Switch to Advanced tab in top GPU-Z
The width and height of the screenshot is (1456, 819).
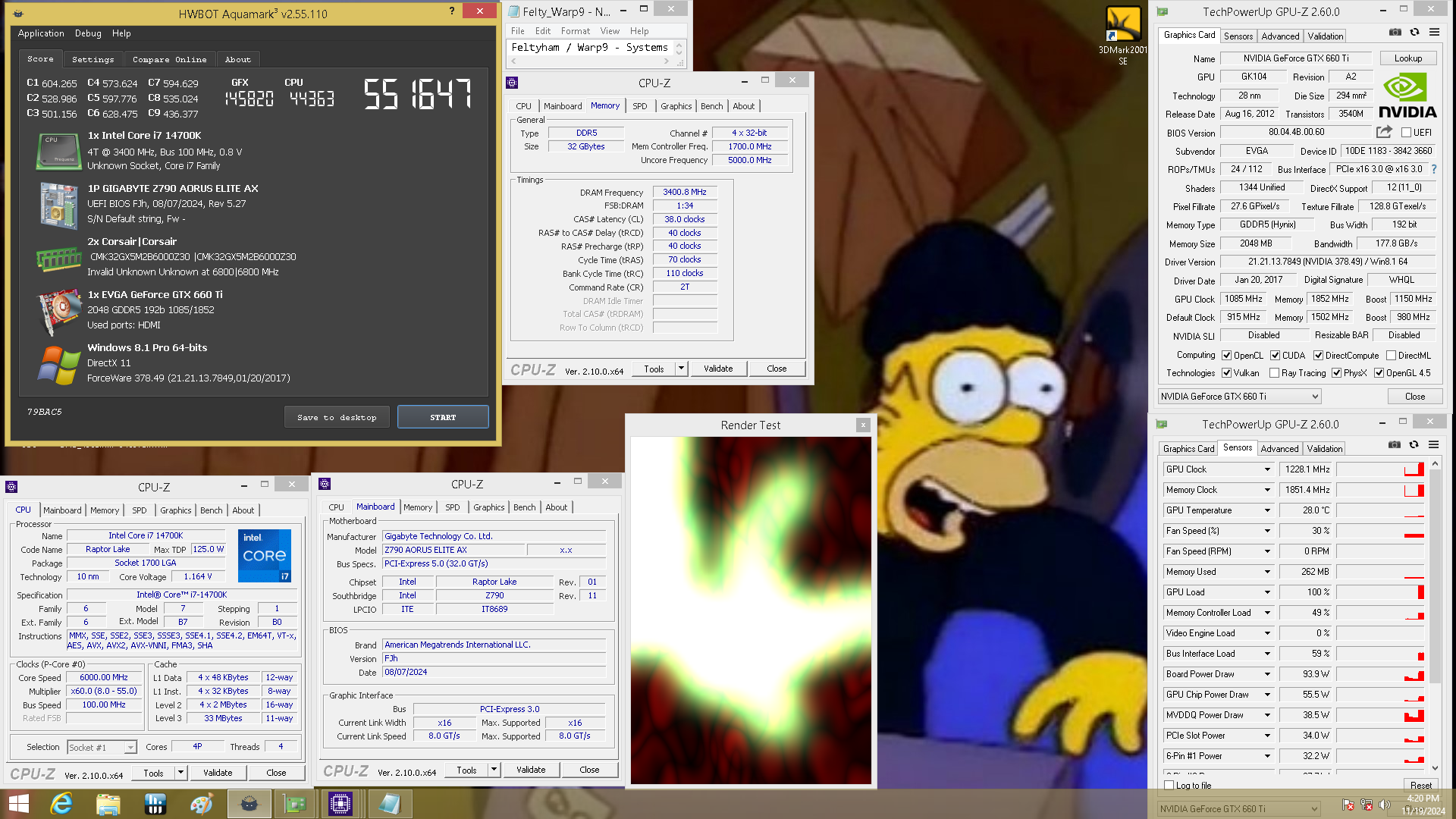[x=1280, y=36]
